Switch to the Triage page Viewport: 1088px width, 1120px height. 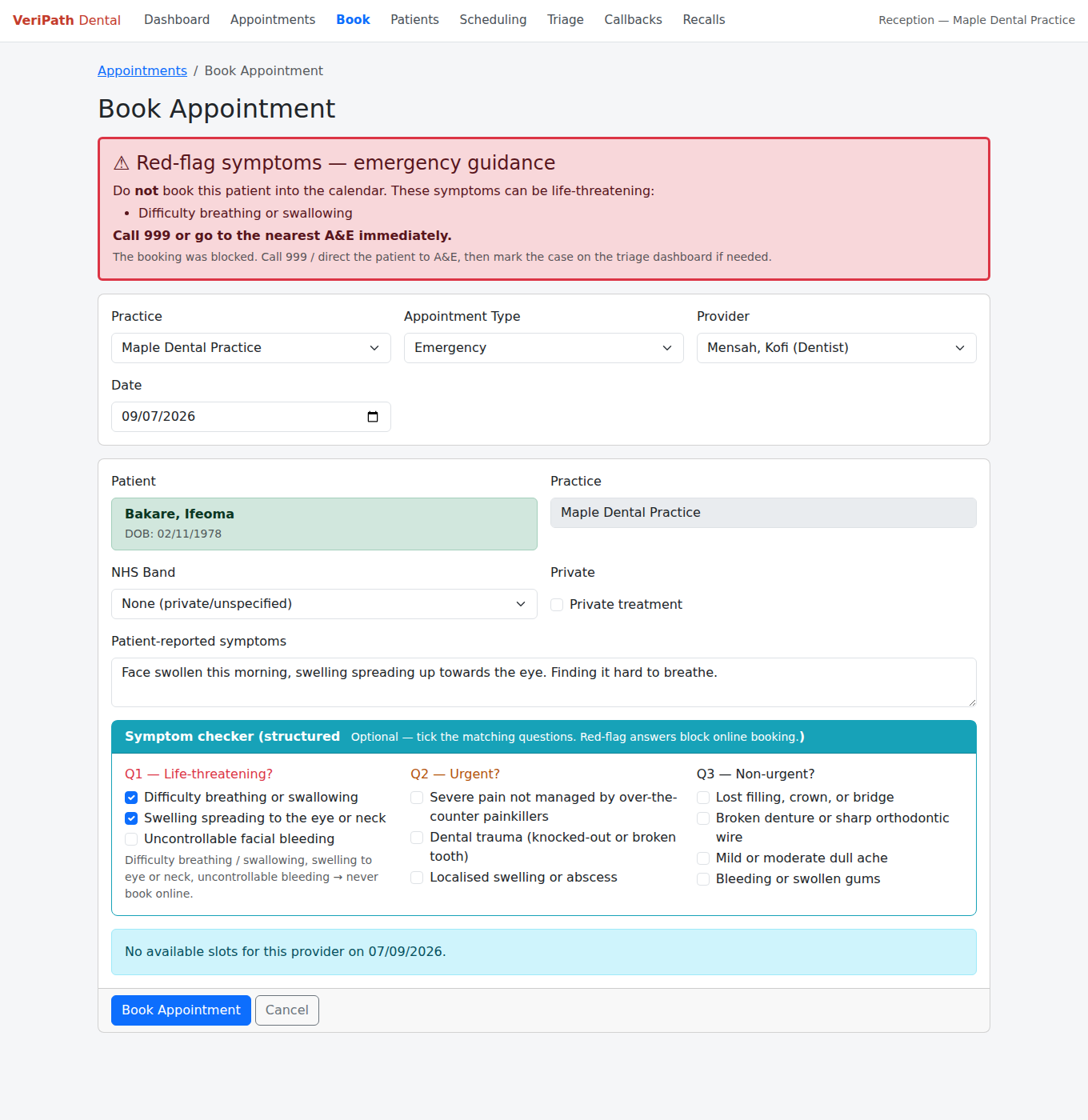pyautogui.click(x=566, y=20)
